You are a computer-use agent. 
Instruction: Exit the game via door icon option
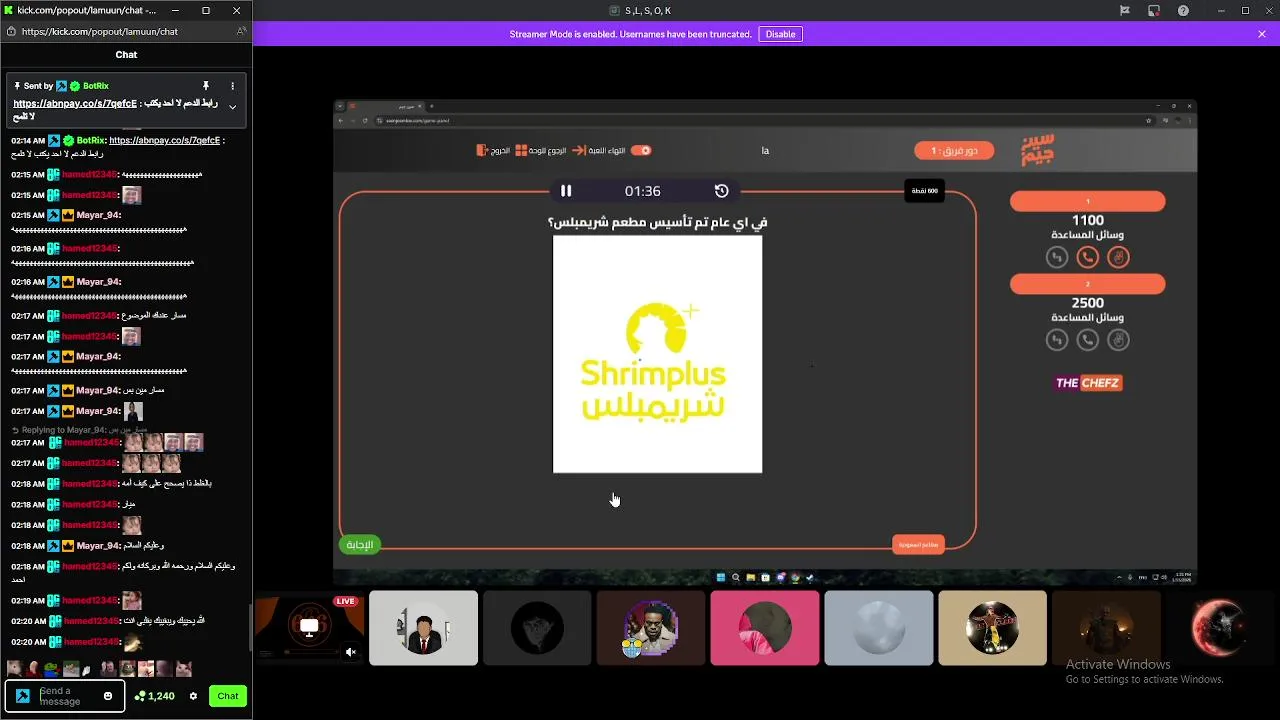pos(493,150)
